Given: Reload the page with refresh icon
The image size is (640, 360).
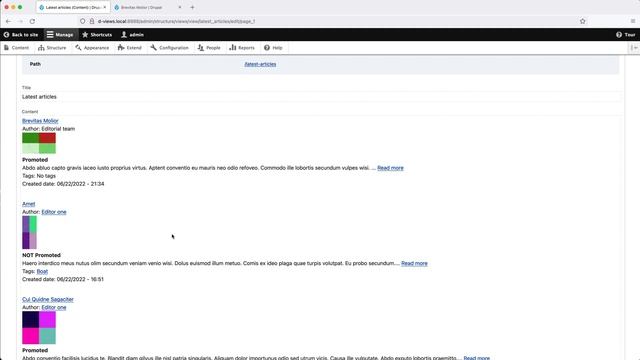Looking at the screenshot, I should point(32,21).
